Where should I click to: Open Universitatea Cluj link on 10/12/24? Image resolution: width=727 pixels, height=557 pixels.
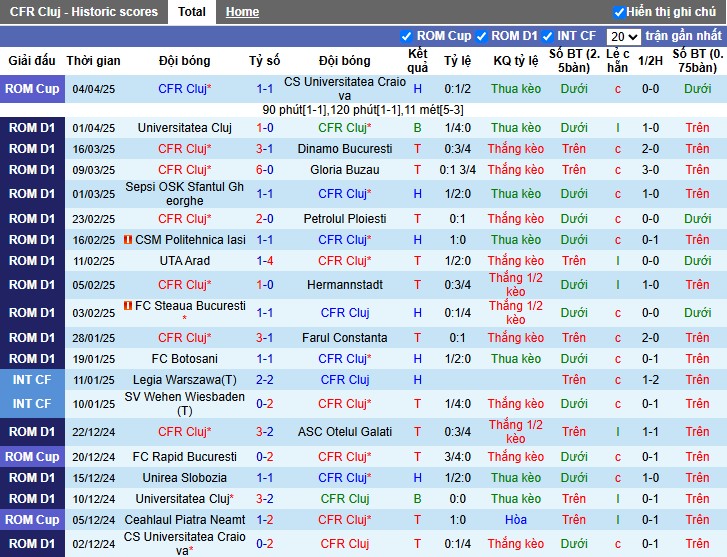click(x=185, y=499)
